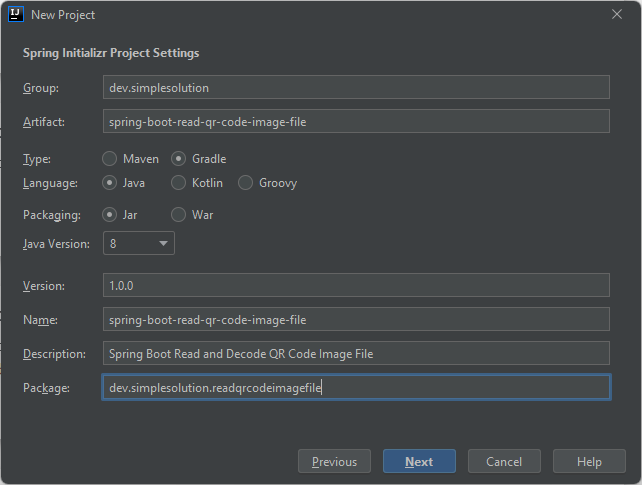The height and width of the screenshot is (485, 642).
Task: Click the IntelliJ IDEA logo icon
Action: (16, 15)
